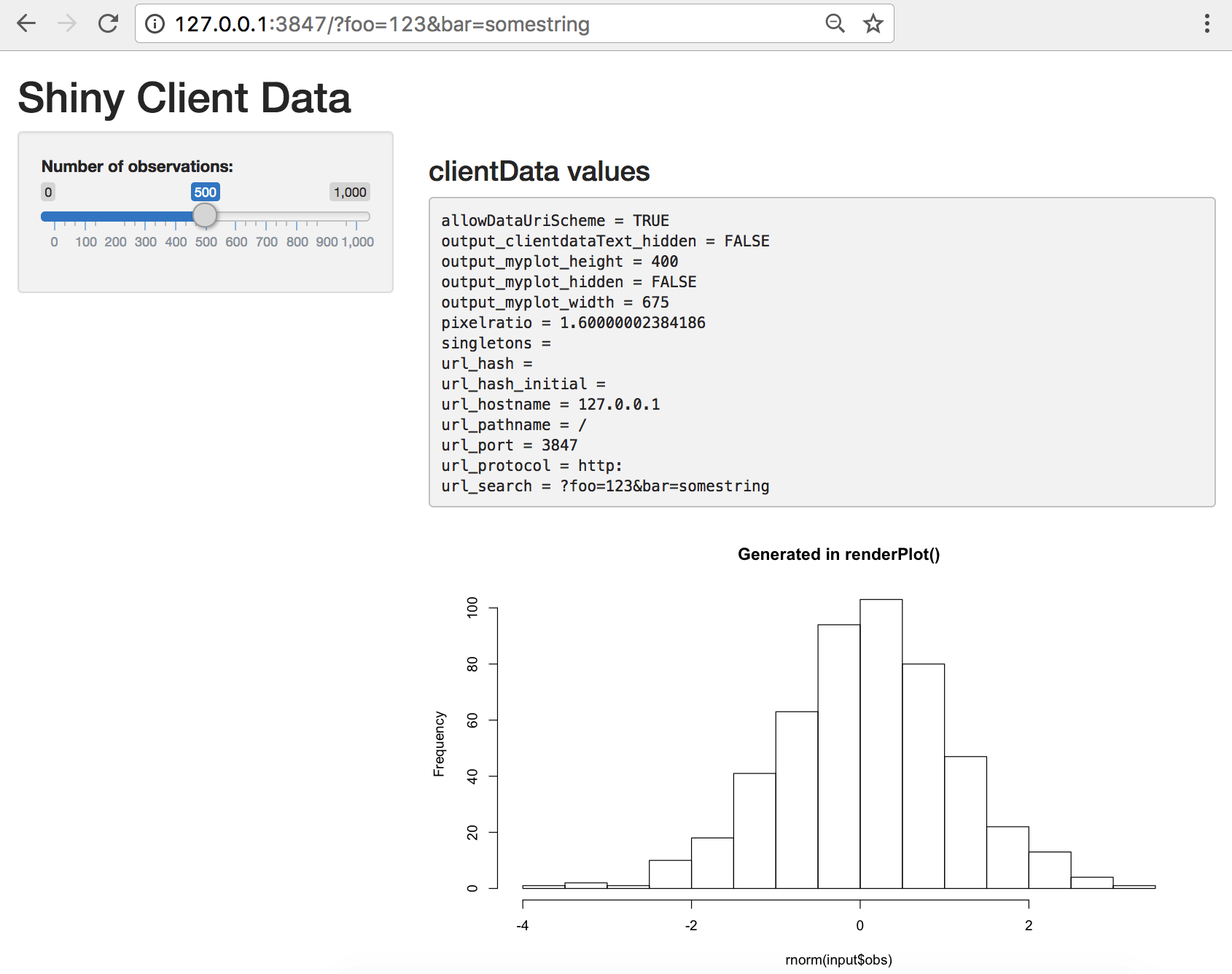Reload the current page
1232x974 pixels.
[x=107, y=23]
